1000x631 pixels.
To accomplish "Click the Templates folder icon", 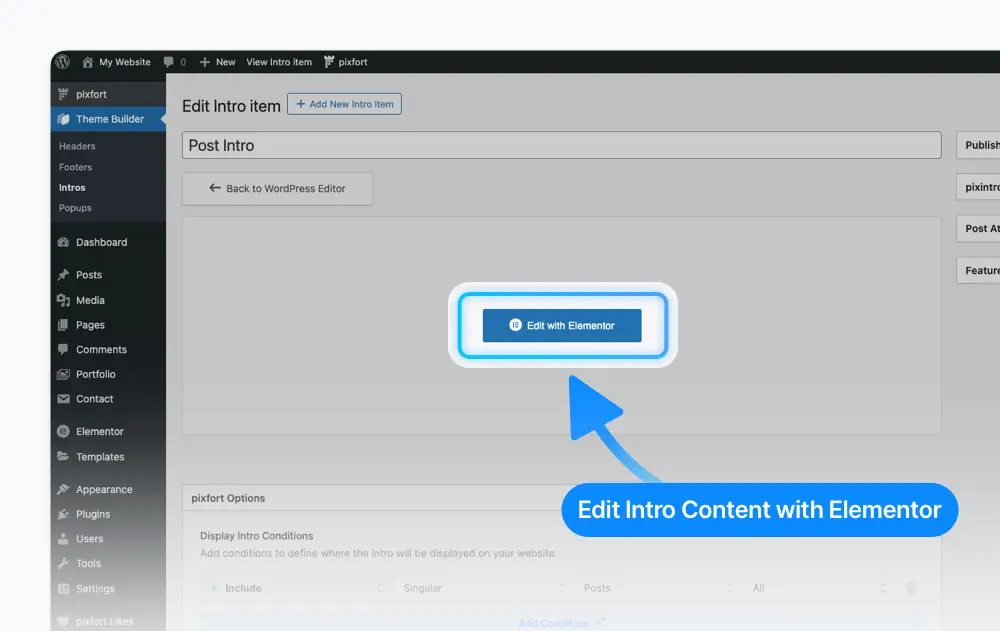I will [x=63, y=456].
